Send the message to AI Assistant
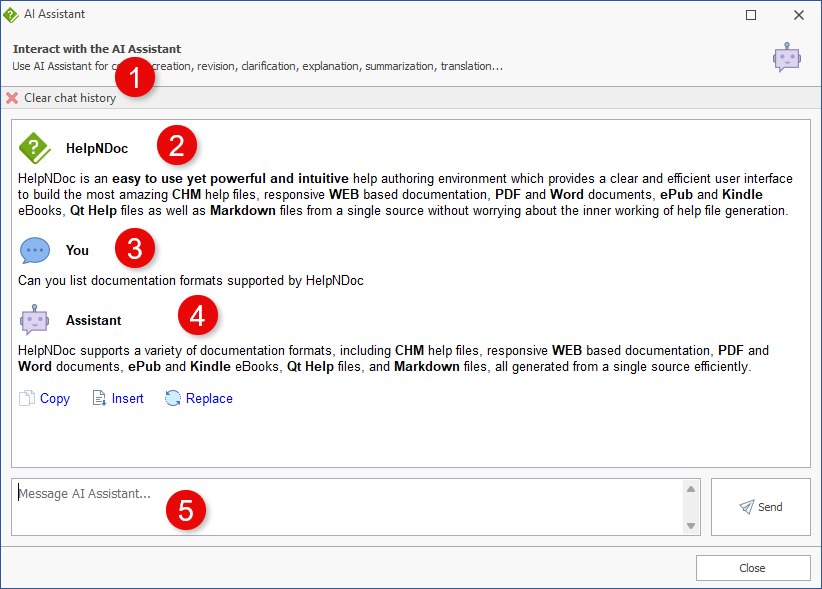The height and width of the screenshot is (589, 822). 761,507
